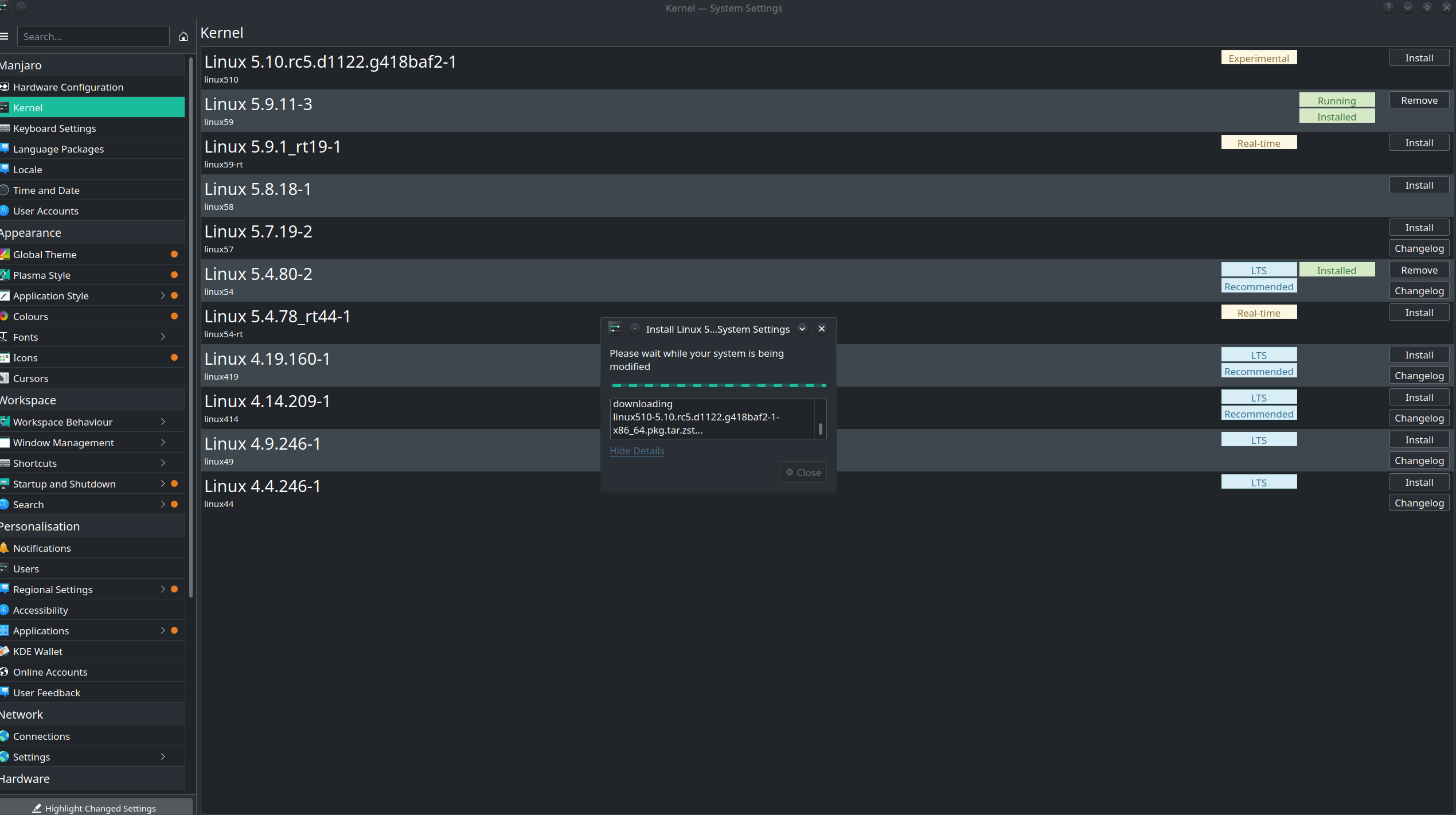Install Linux 5.9.1_rt19-1 real-time kernel

(1419, 143)
